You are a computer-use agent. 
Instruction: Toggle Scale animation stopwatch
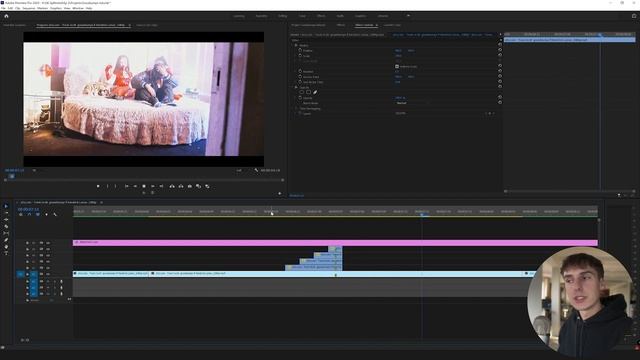(300, 56)
